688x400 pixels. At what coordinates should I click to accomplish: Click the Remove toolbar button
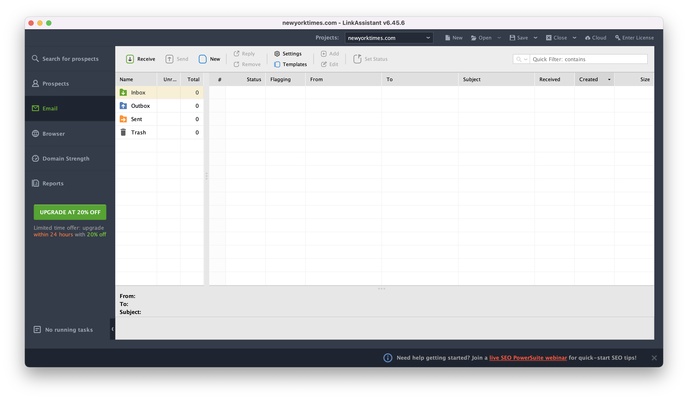click(x=247, y=64)
